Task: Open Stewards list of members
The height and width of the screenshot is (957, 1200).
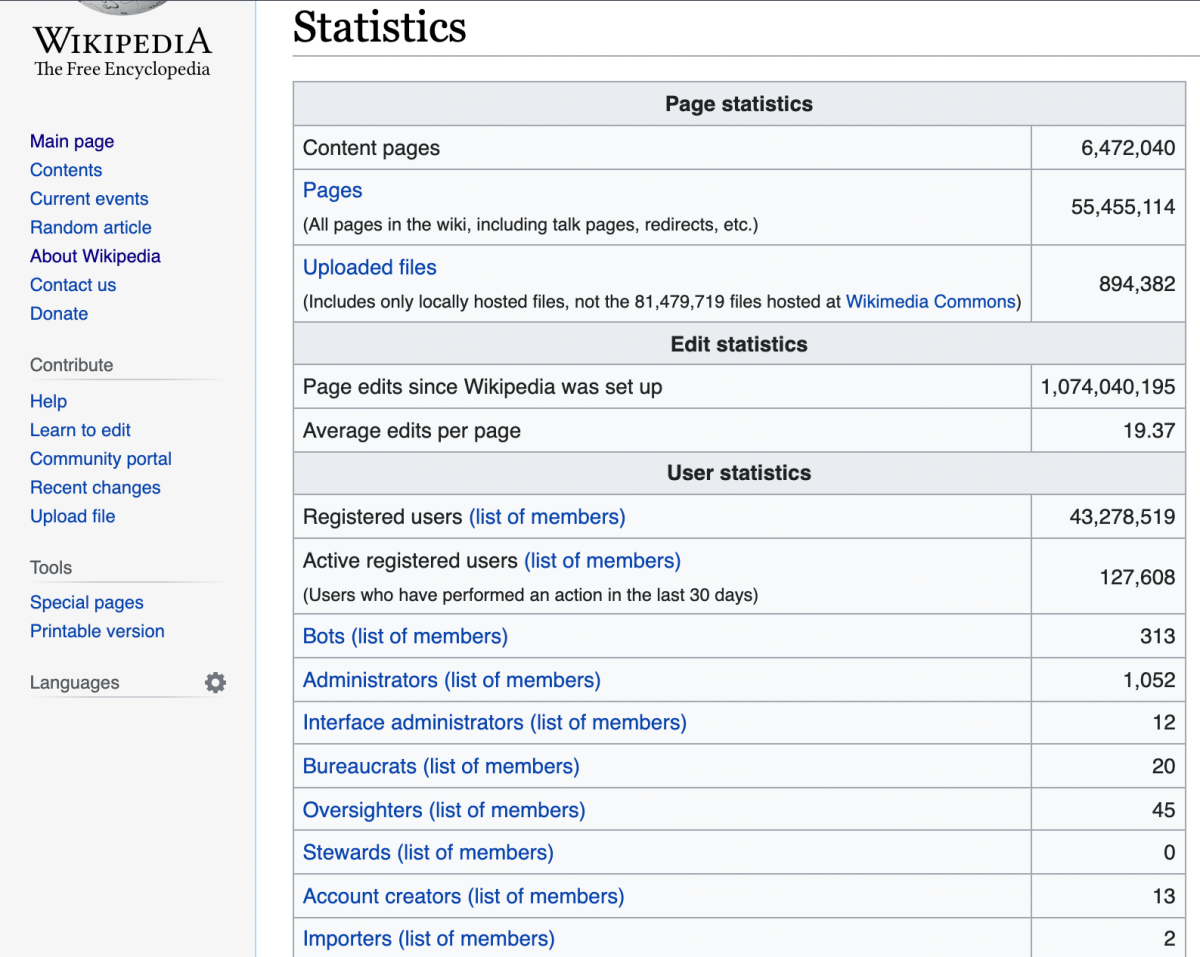Action: tap(475, 852)
